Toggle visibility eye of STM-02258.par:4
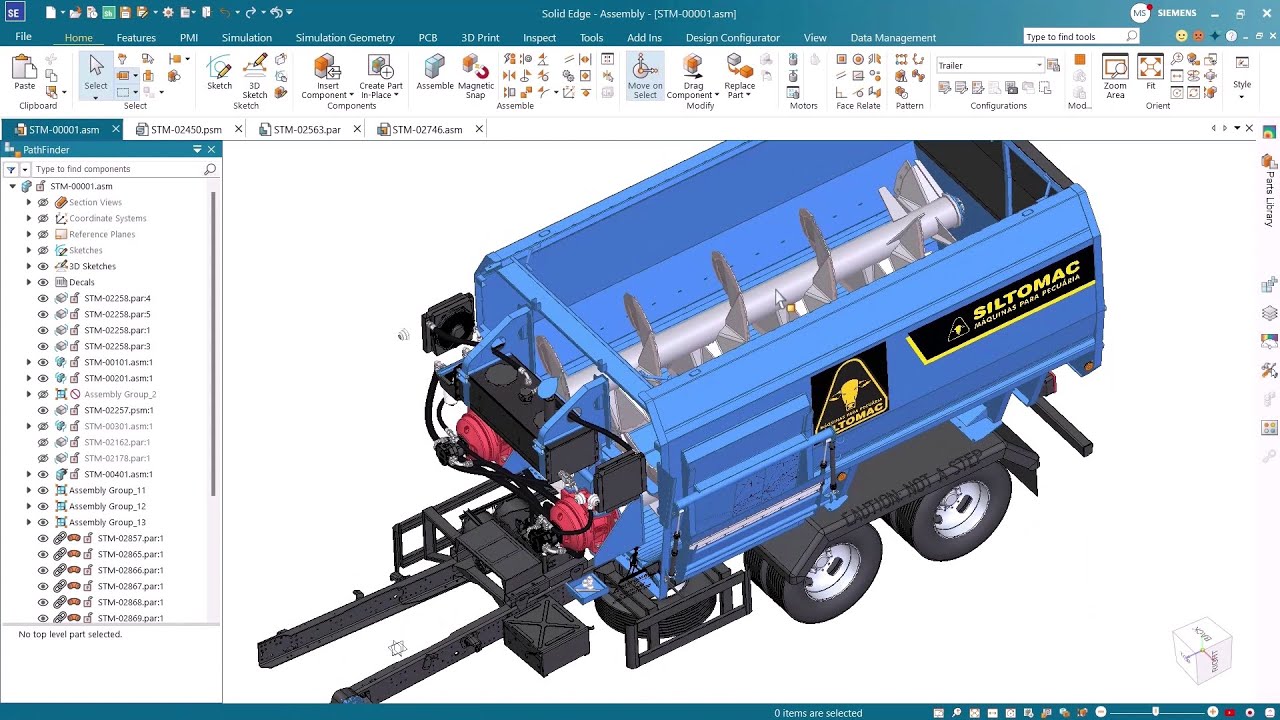1280x720 pixels. [43, 298]
